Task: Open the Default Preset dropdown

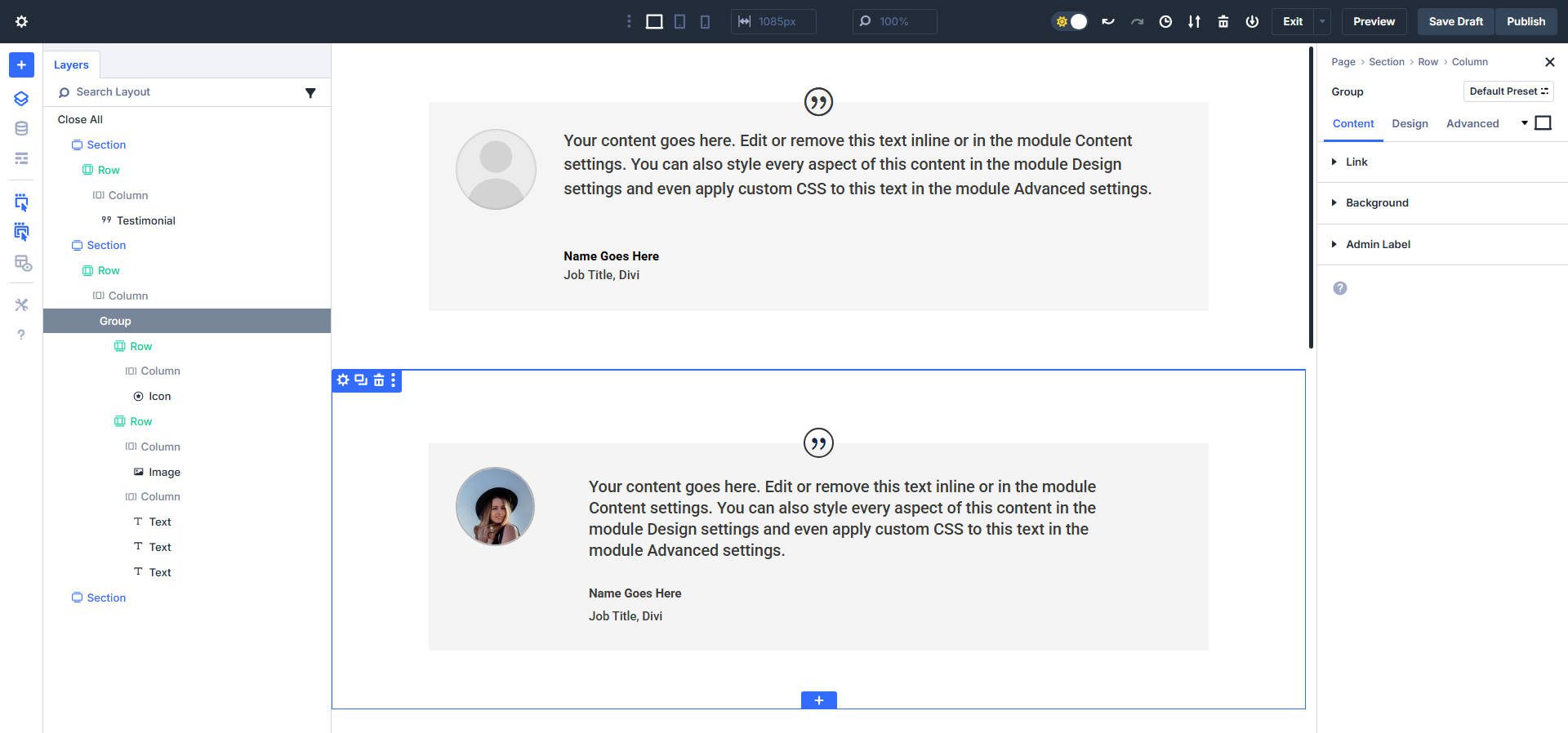Action: point(1508,91)
